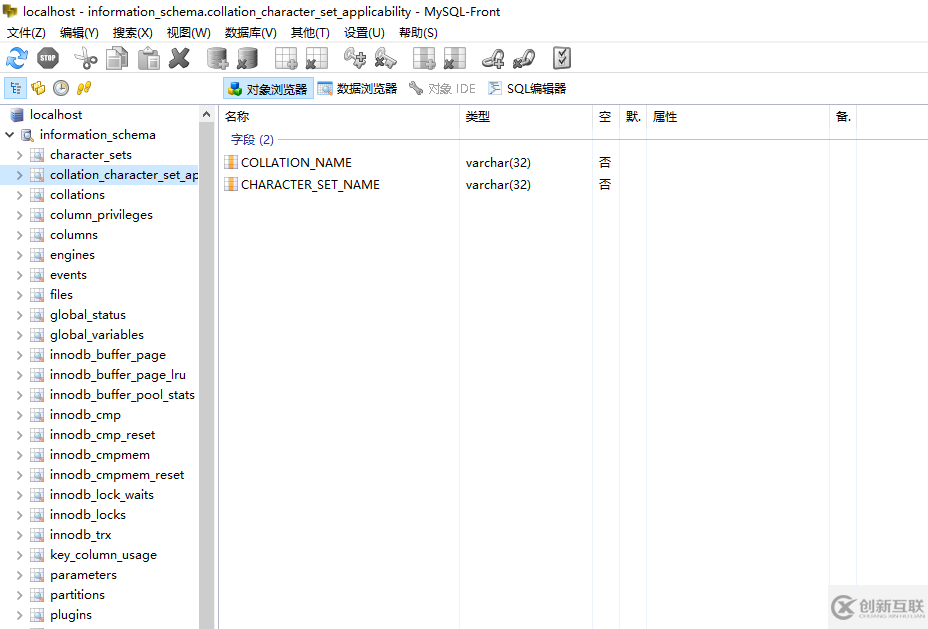Click the Delete Field column icon
The image size is (928, 629).
(455, 58)
